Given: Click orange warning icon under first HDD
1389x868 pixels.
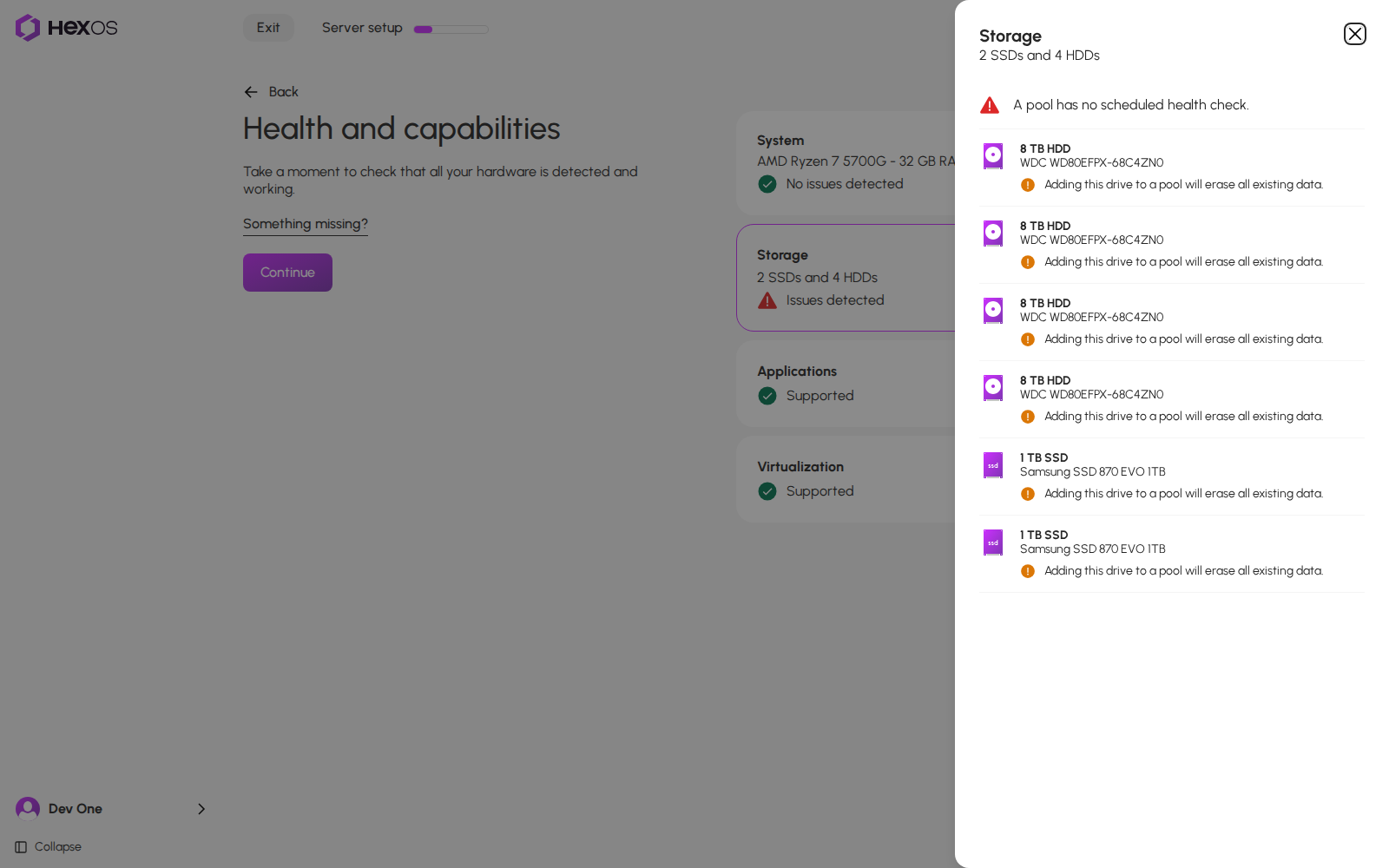Looking at the screenshot, I should [1028, 185].
